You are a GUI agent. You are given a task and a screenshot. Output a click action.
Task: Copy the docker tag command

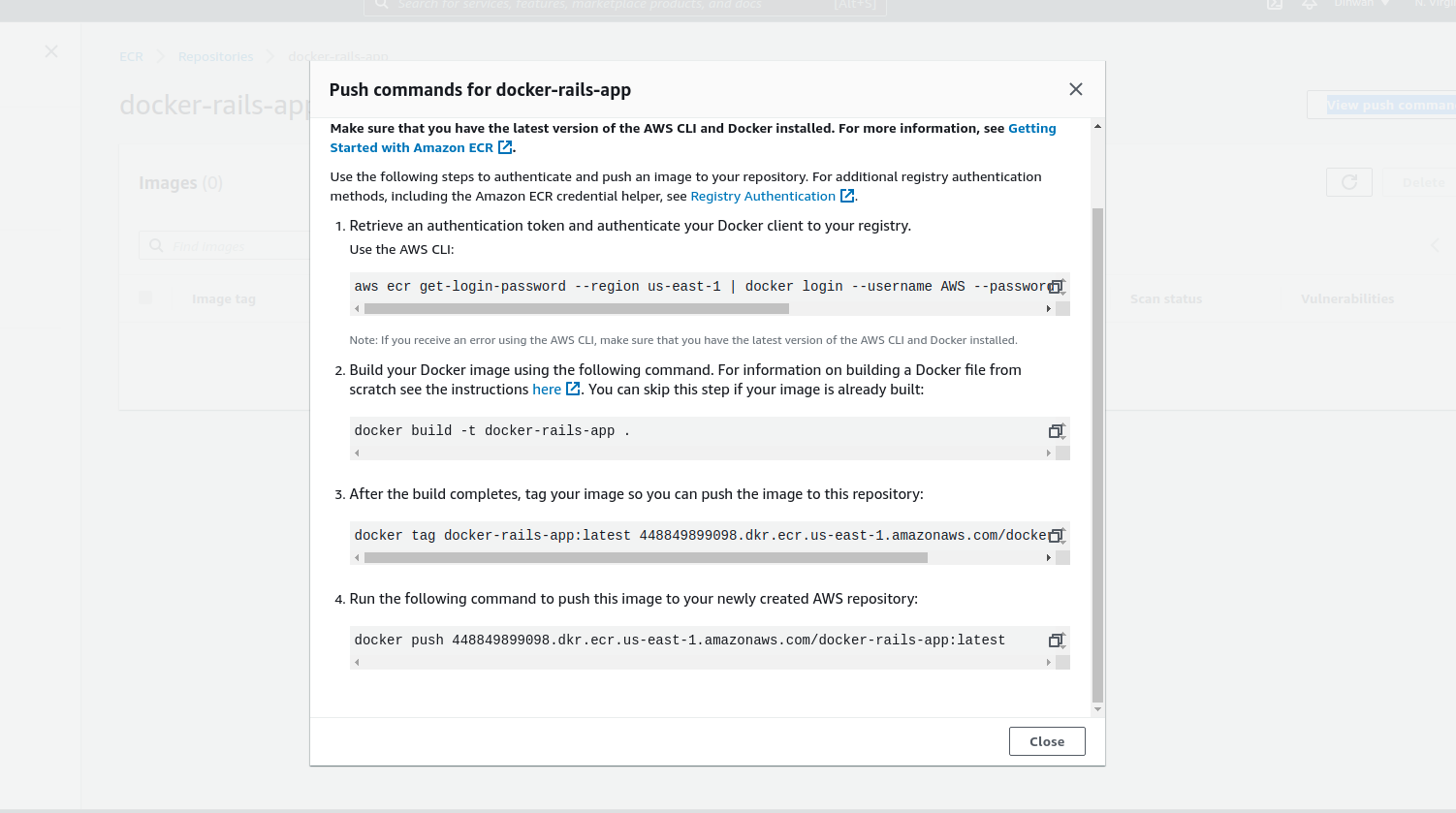(1056, 536)
